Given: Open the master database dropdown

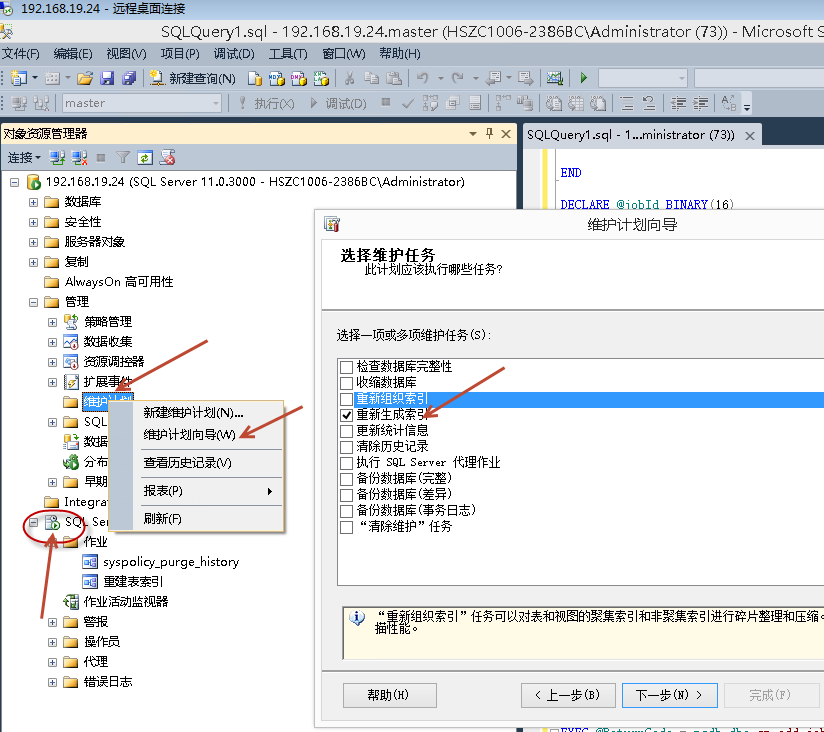Looking at the screenshot, I should (x=216, y=103).
